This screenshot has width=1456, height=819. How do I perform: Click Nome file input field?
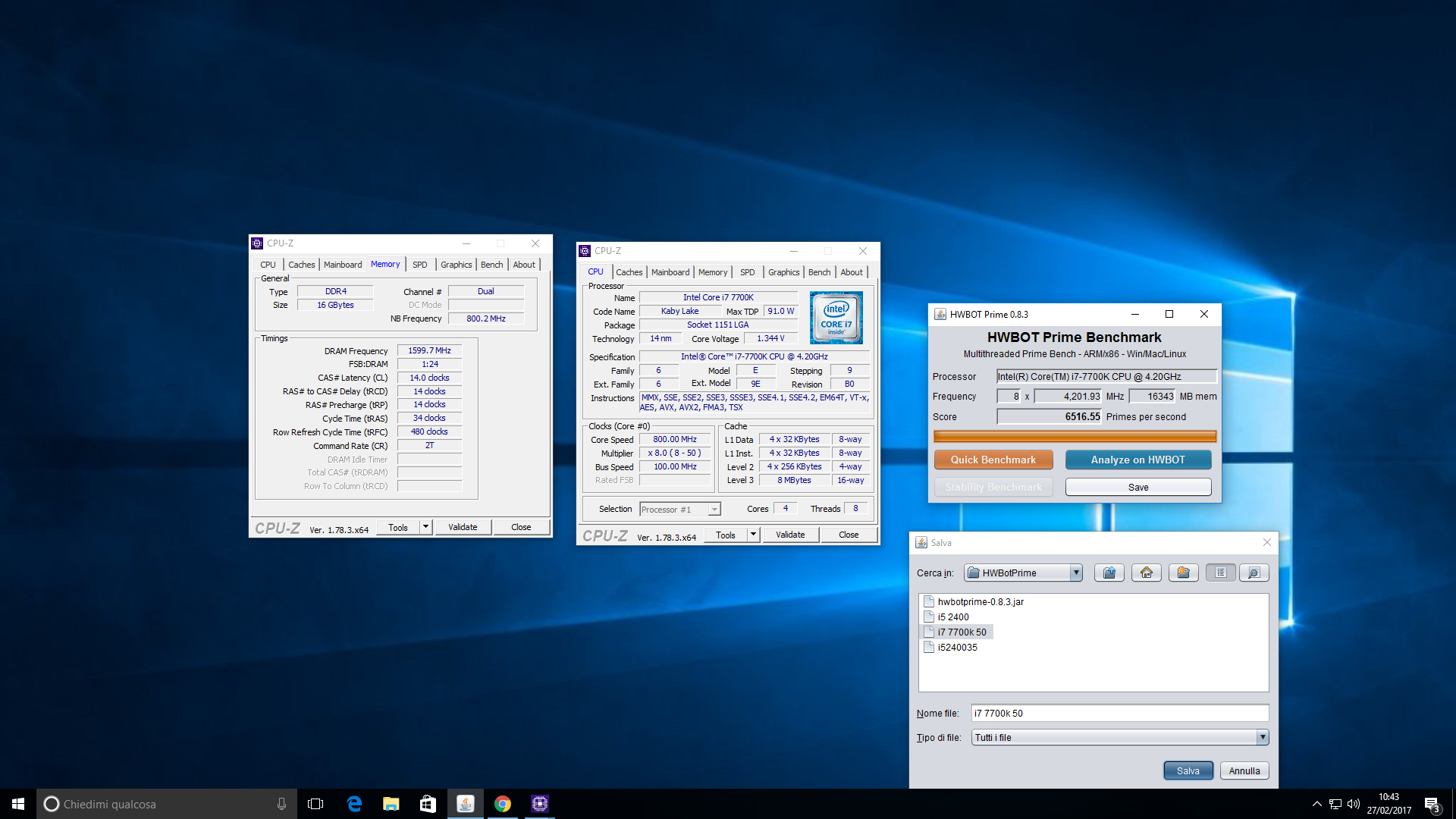[x=1119, y=713]
